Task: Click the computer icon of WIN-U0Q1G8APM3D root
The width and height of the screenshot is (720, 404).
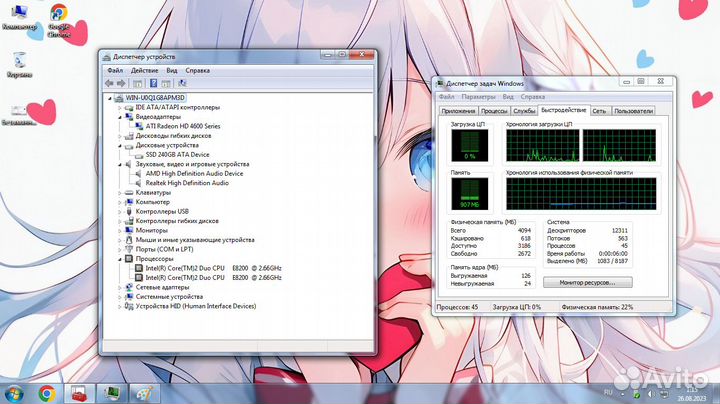Action: 119,98
